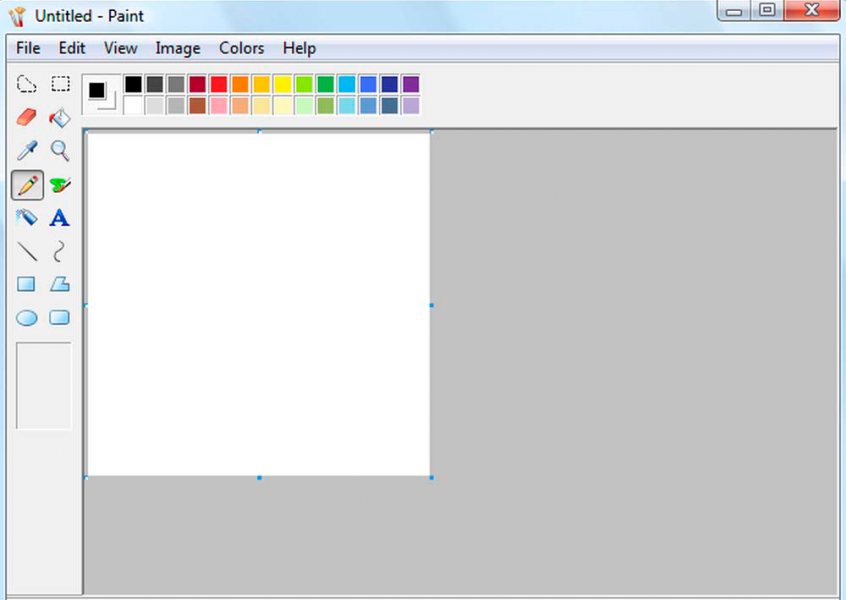Select the red color swatch
Image resolution: width=846 pixels, height=600 pixels.
(x=217, y=84)
